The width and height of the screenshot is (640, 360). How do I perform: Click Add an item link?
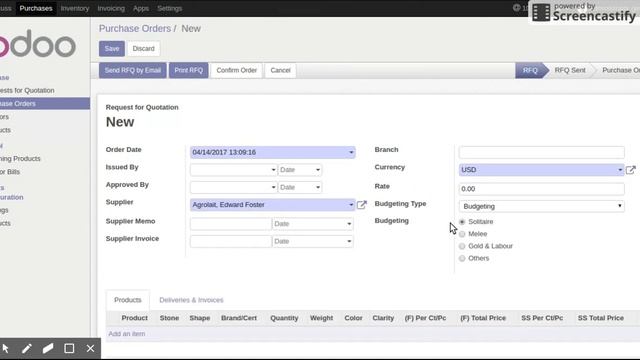click(127, 333)
